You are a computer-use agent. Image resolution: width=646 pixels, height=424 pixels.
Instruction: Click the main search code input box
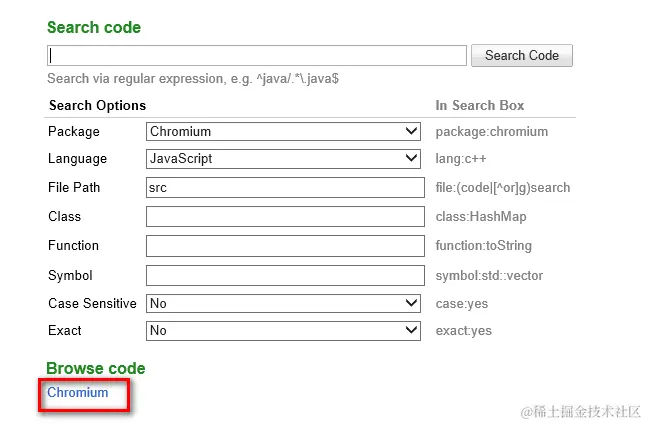pyautogui.click(x=257, y=56)
